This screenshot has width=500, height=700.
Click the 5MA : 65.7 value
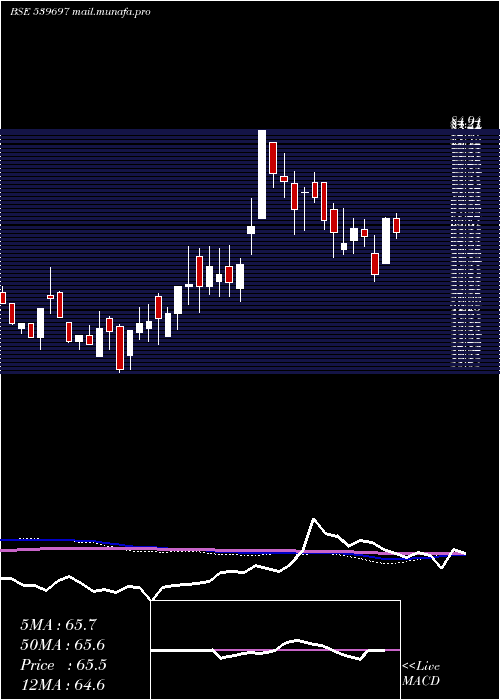click(58, 625)
